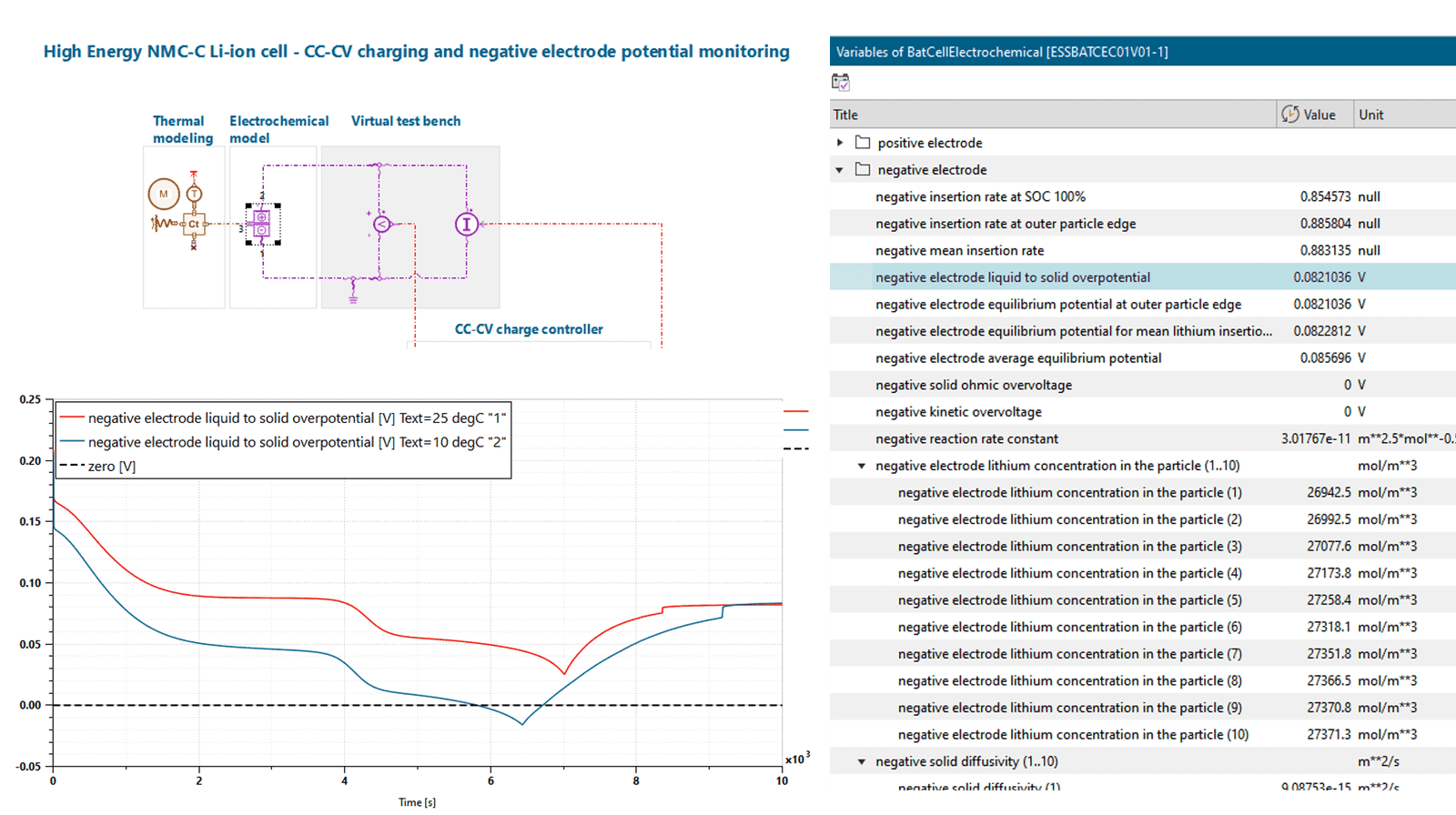Click the Text=25 degC red legend entry
This screenshot has height=815, width=1456.
point(283,418)
